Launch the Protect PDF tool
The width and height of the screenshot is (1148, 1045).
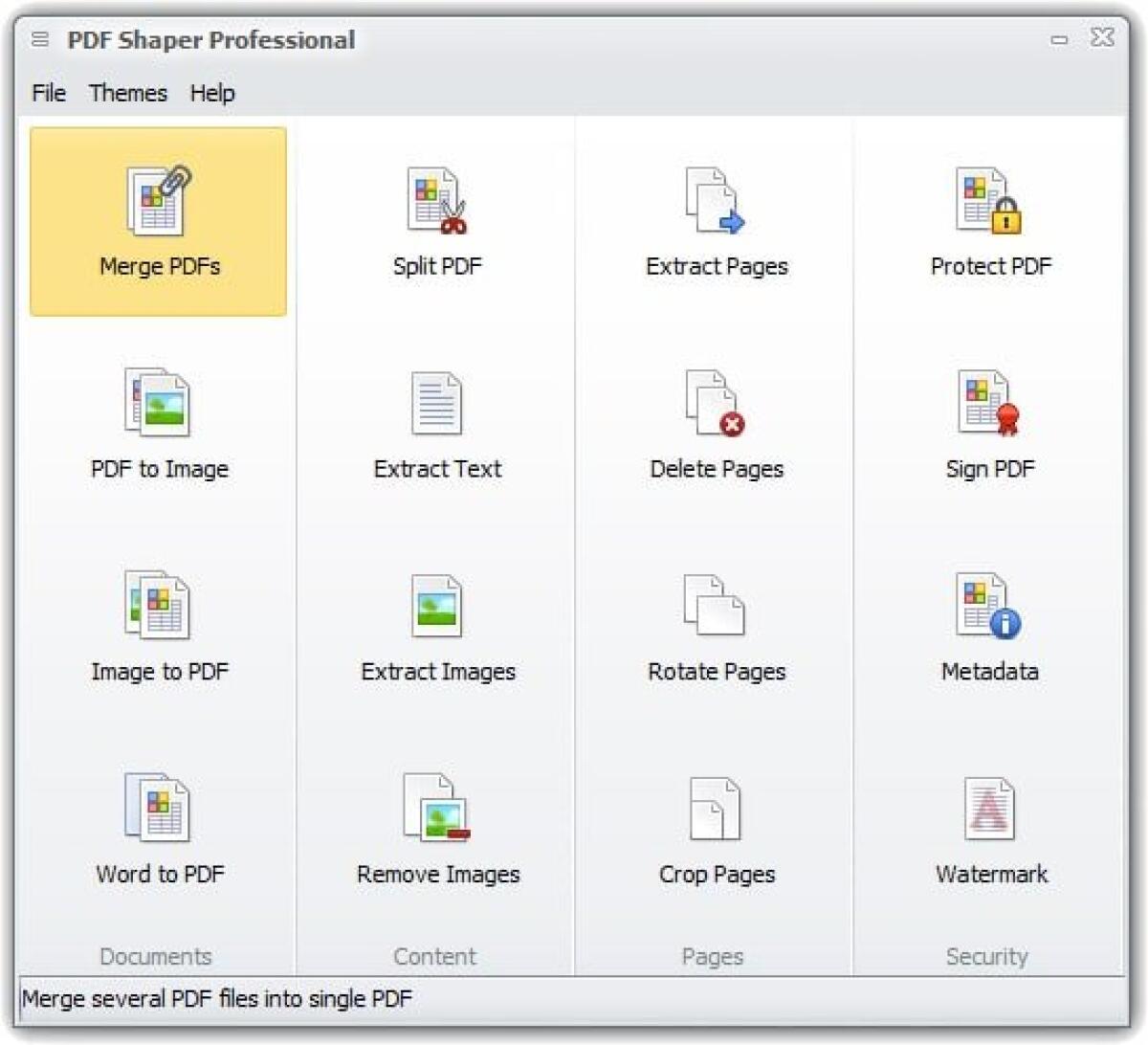989,220
